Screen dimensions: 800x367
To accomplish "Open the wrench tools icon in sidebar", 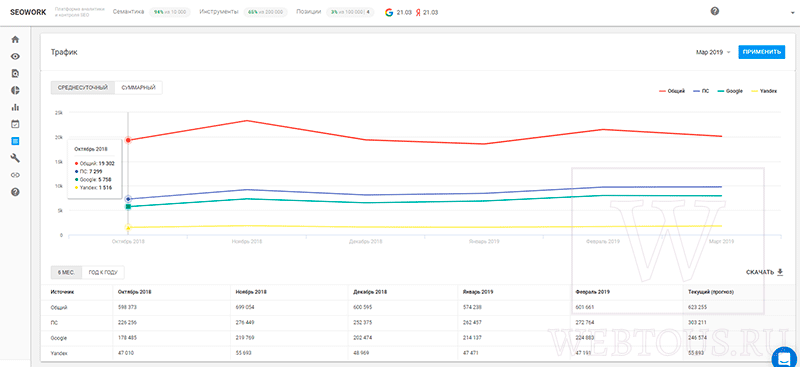I will [15, 158].
